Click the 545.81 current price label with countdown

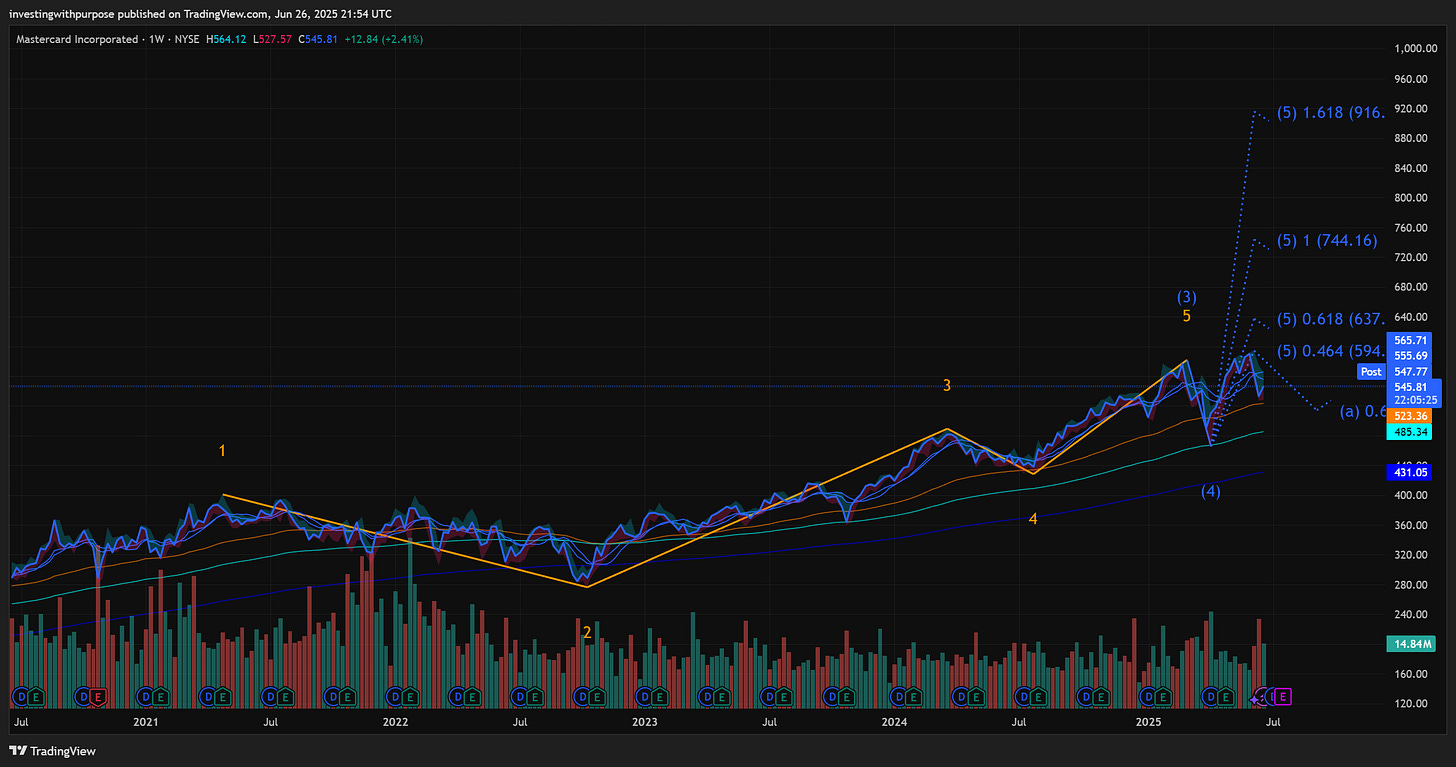(x=1412, y=392)
